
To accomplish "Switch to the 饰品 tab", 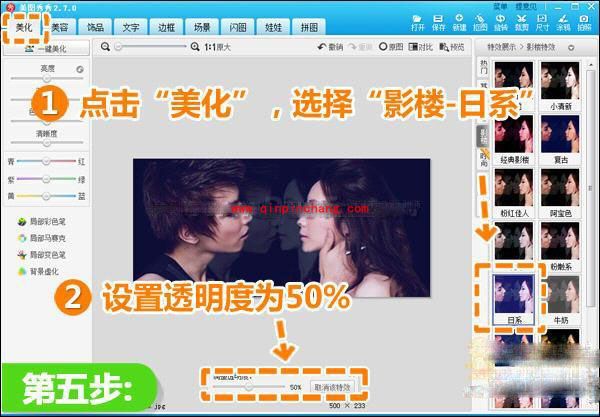I will 95,27.
